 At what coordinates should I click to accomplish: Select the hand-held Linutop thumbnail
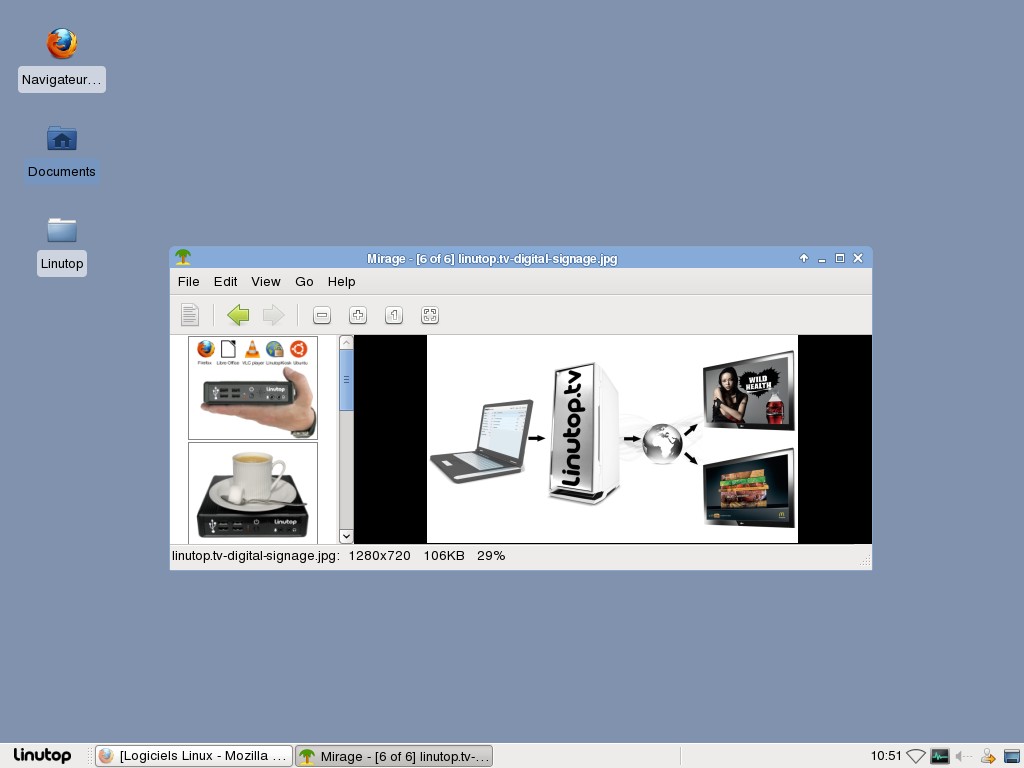point(253,388)
